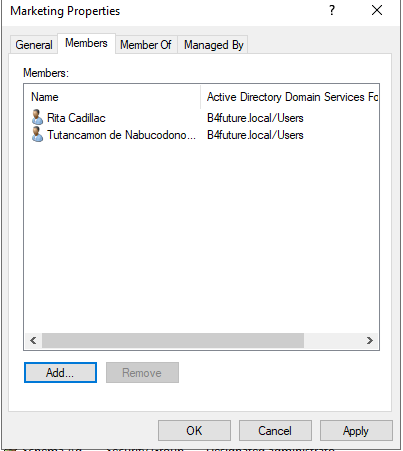Image resolution: width=403 pixels, height=451 pixels.
Task: Click the Active Directory Domain Services column header
Action: point(290,97)
